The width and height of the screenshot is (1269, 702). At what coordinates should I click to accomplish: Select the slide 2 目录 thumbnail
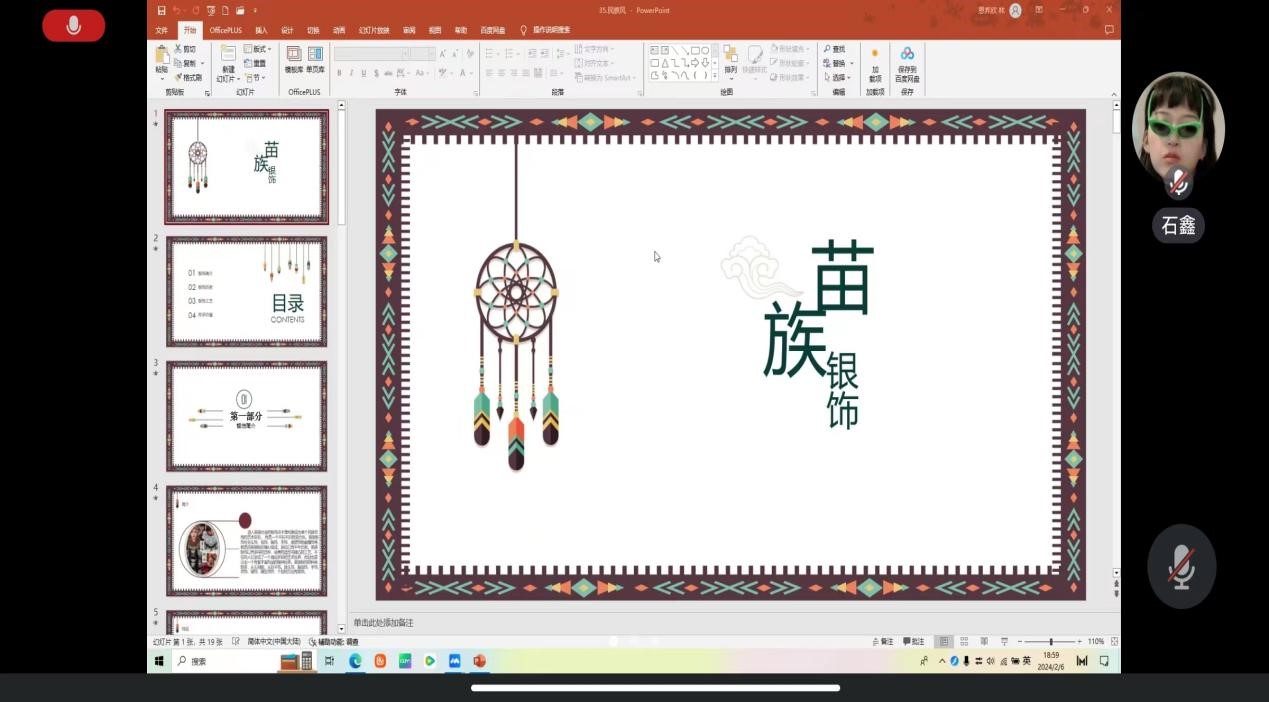[x=246, y=291]
